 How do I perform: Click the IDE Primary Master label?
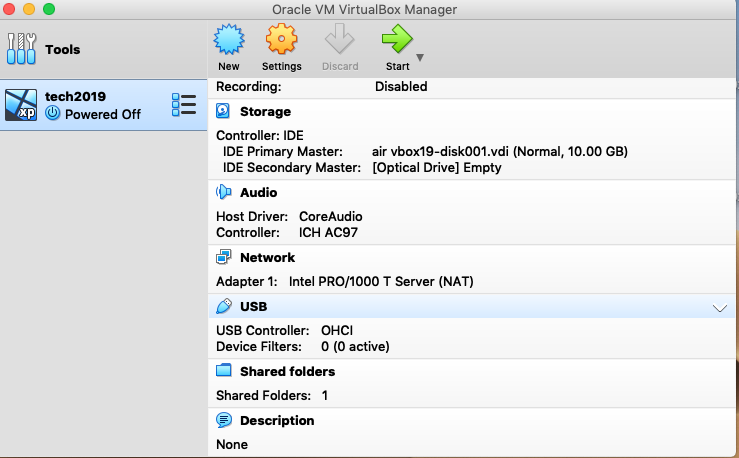click(283, 152)
